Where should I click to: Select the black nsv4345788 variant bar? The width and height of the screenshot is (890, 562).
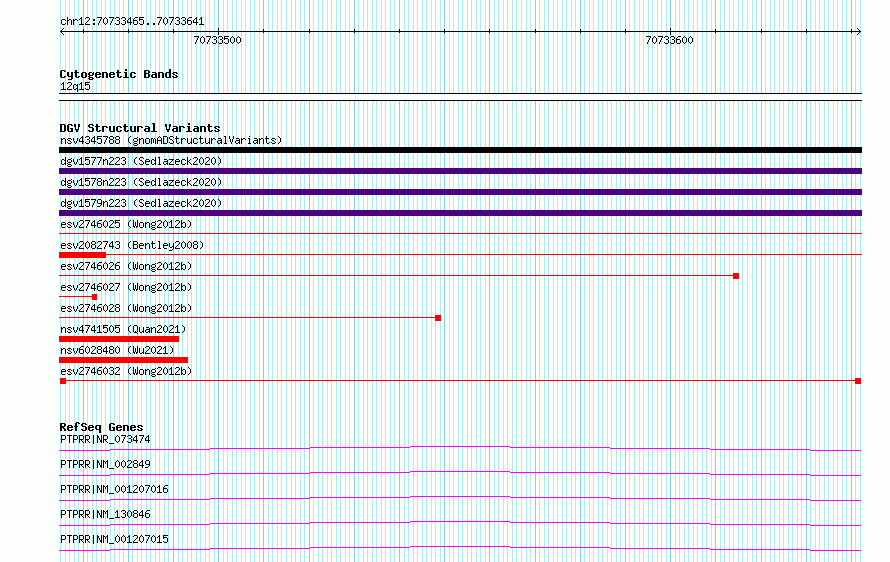[x=460, y=150]
